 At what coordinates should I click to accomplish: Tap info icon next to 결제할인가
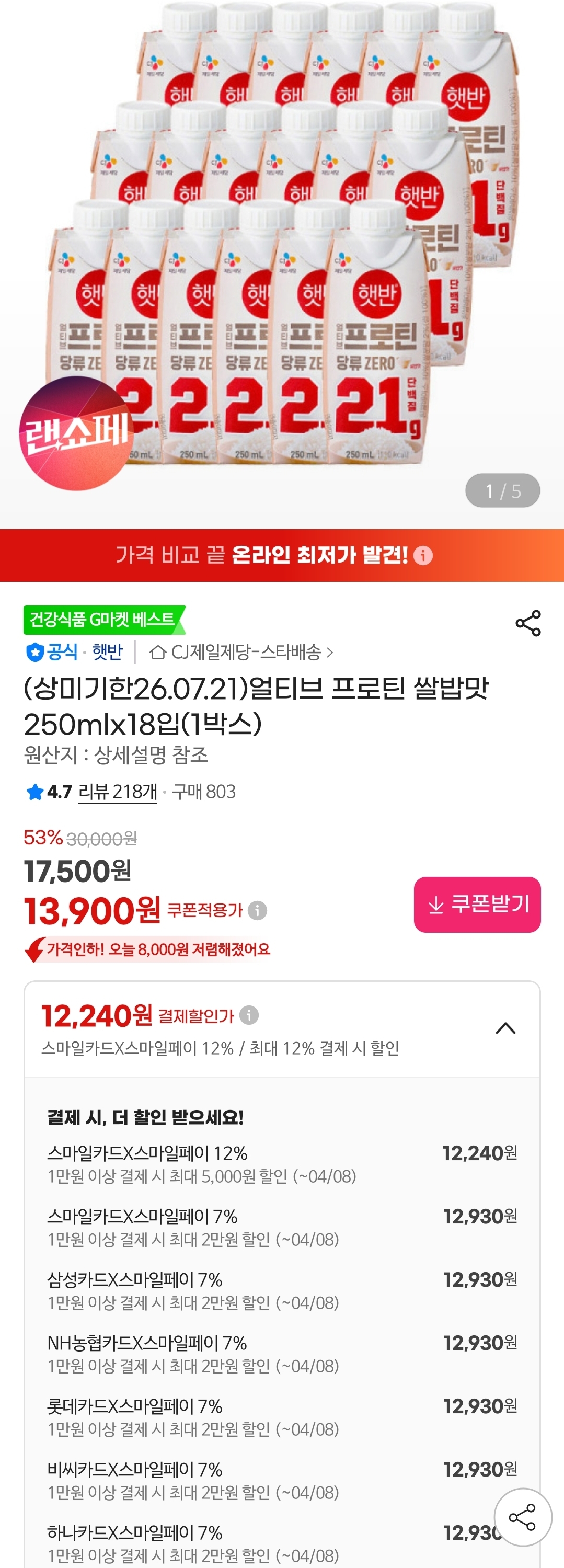point(249,1015)
